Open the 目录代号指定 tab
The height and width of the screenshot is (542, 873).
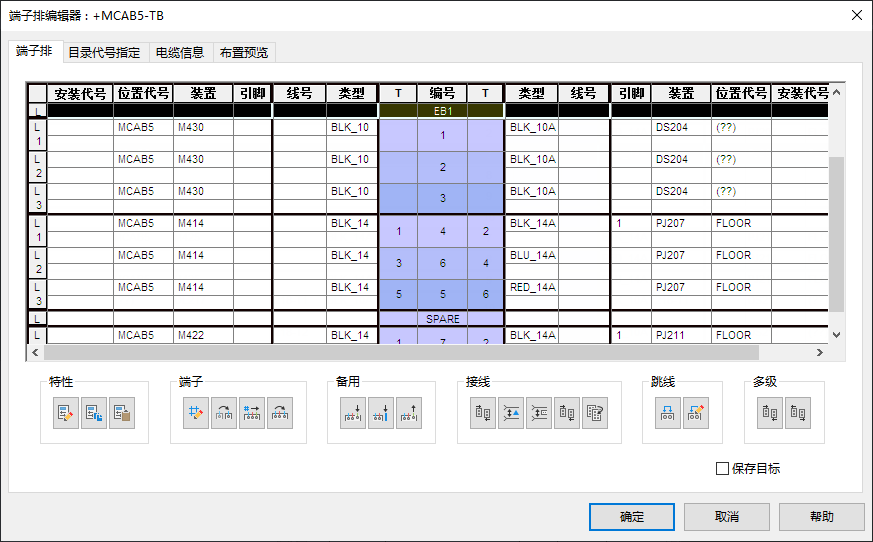point(105,53)
